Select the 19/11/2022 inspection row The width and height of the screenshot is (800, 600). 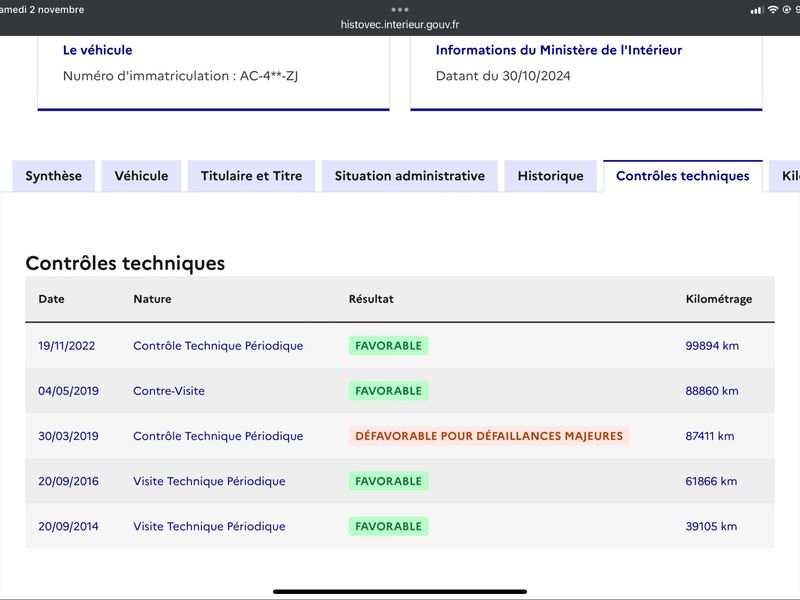(x=400, y=346)
